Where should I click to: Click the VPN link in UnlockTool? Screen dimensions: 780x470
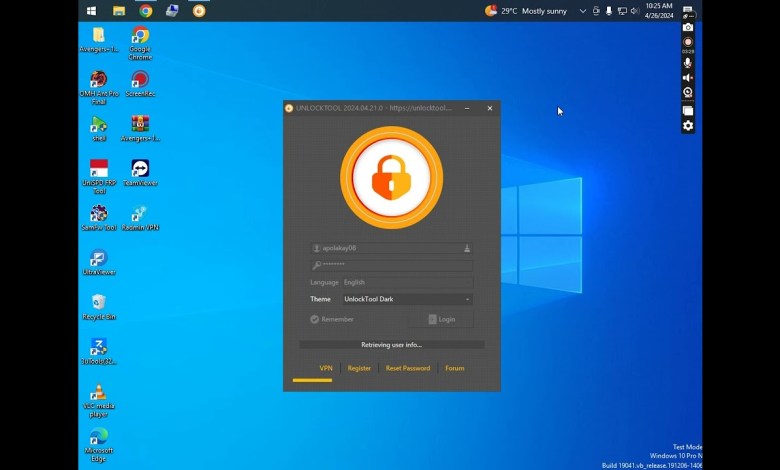pos(326,368)
